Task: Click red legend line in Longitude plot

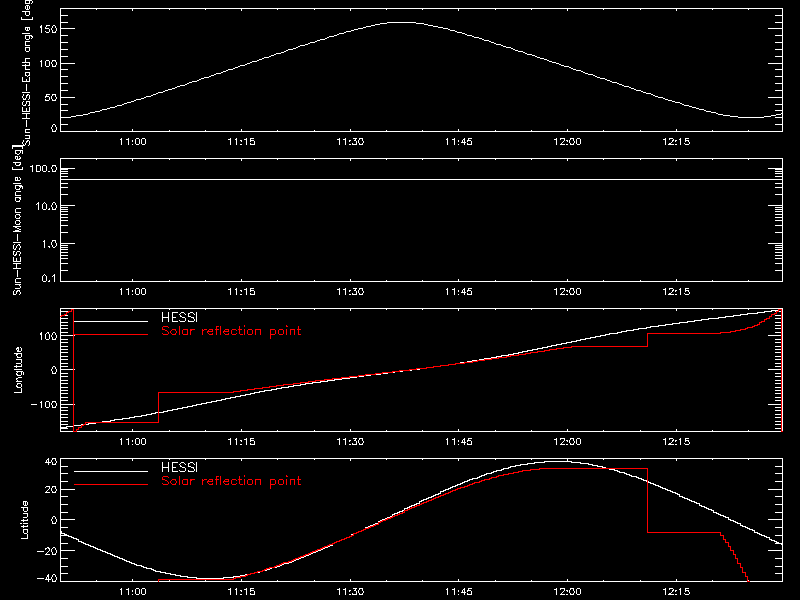Action: coord(111,335)
